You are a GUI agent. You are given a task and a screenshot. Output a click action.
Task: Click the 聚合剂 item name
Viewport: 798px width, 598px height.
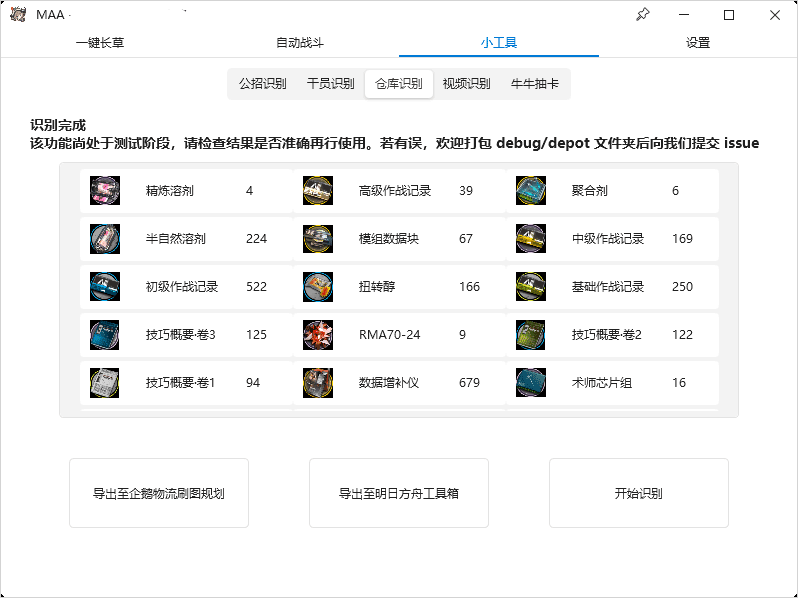coord(589,191)
